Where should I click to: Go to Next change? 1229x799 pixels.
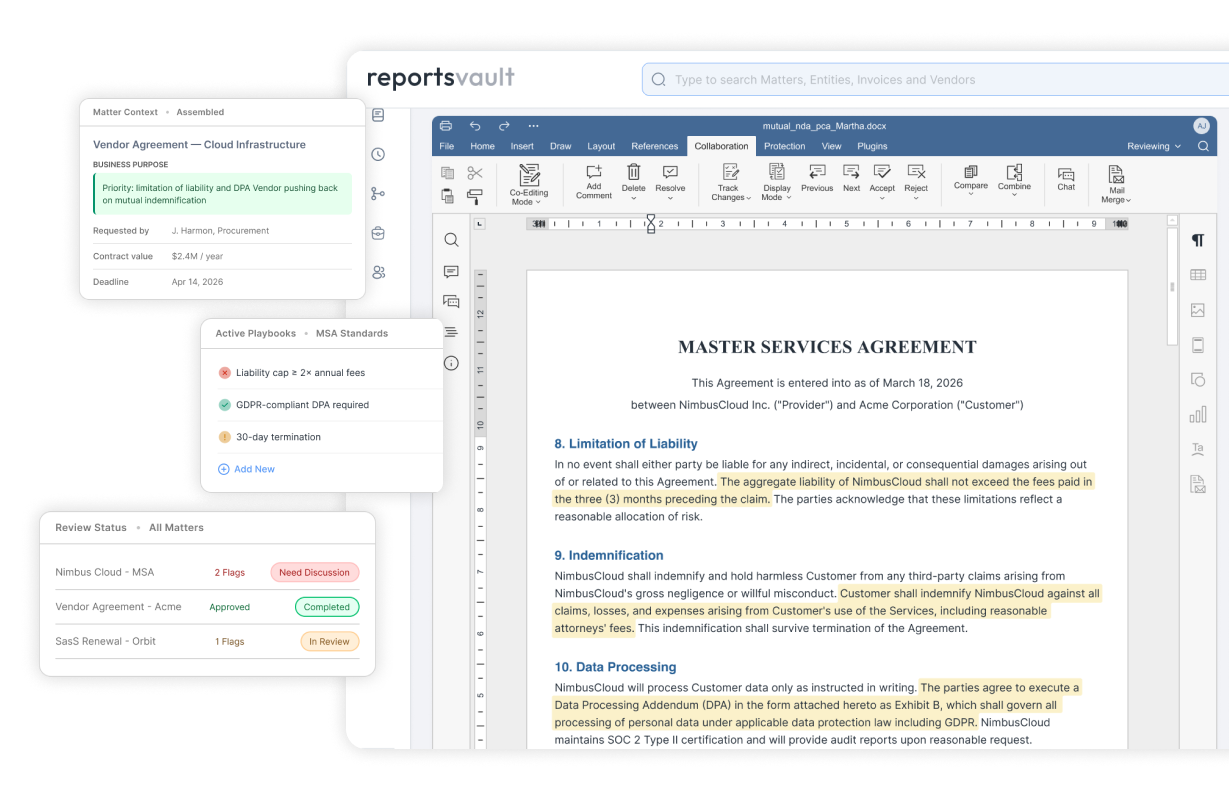pos(851,178)
